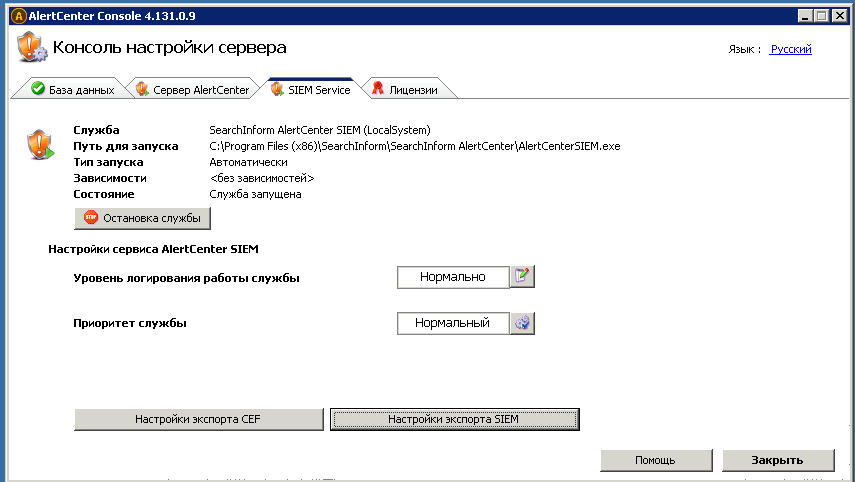
Task: Click the <без зависимостей> value
Action: tap(262, 178)
